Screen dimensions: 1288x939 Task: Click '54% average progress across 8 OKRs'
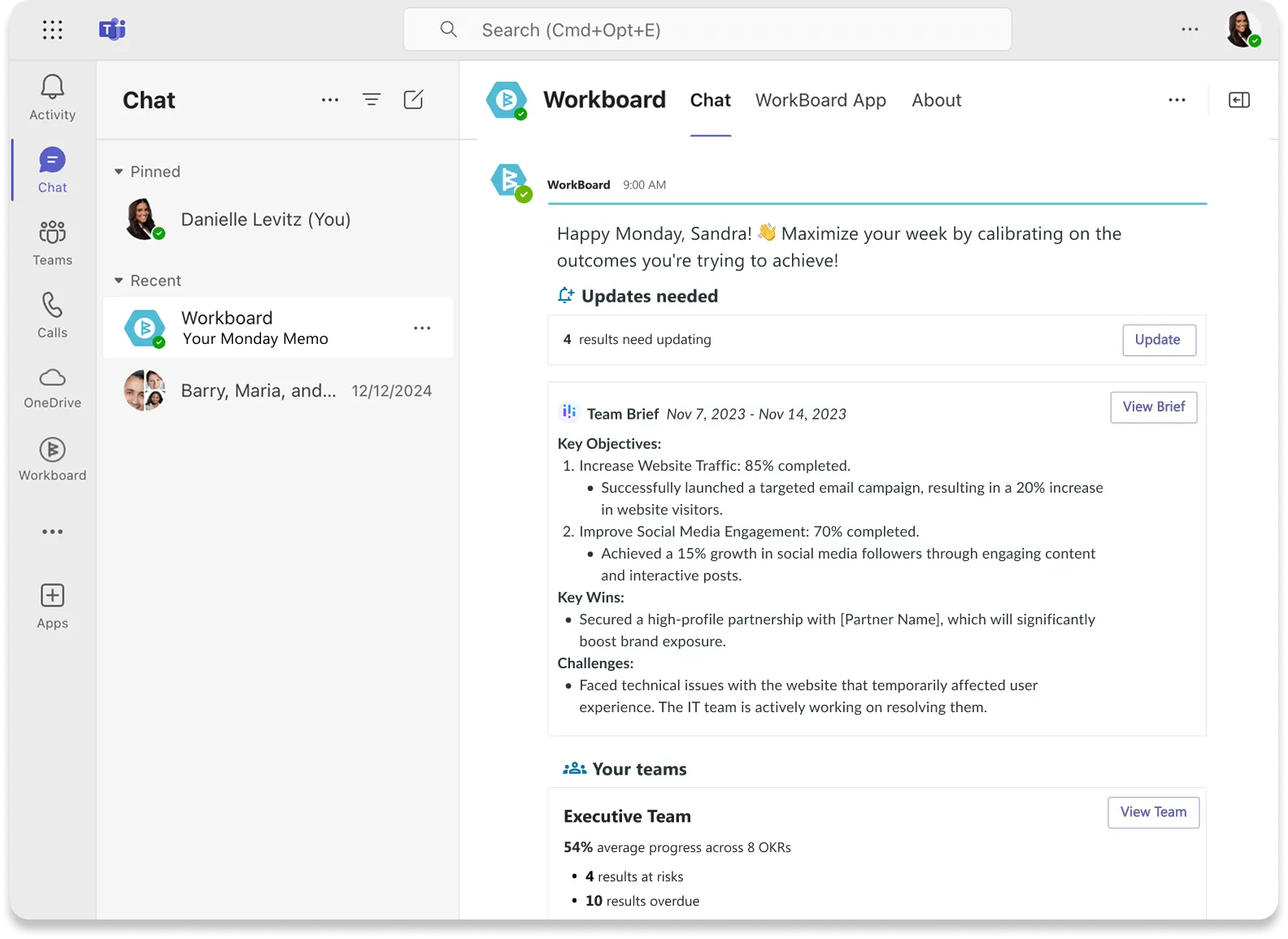click(x=677, y=847)
